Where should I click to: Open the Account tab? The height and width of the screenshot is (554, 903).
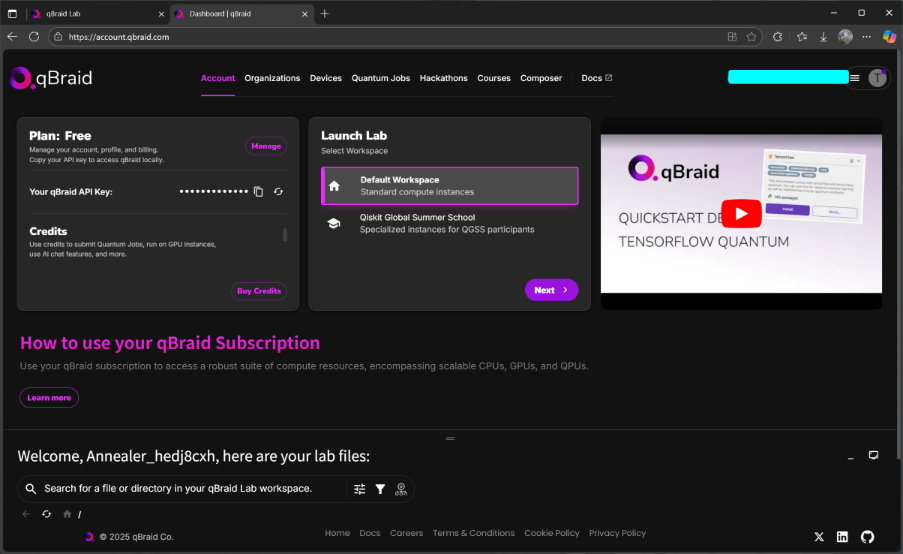(218, 78)
